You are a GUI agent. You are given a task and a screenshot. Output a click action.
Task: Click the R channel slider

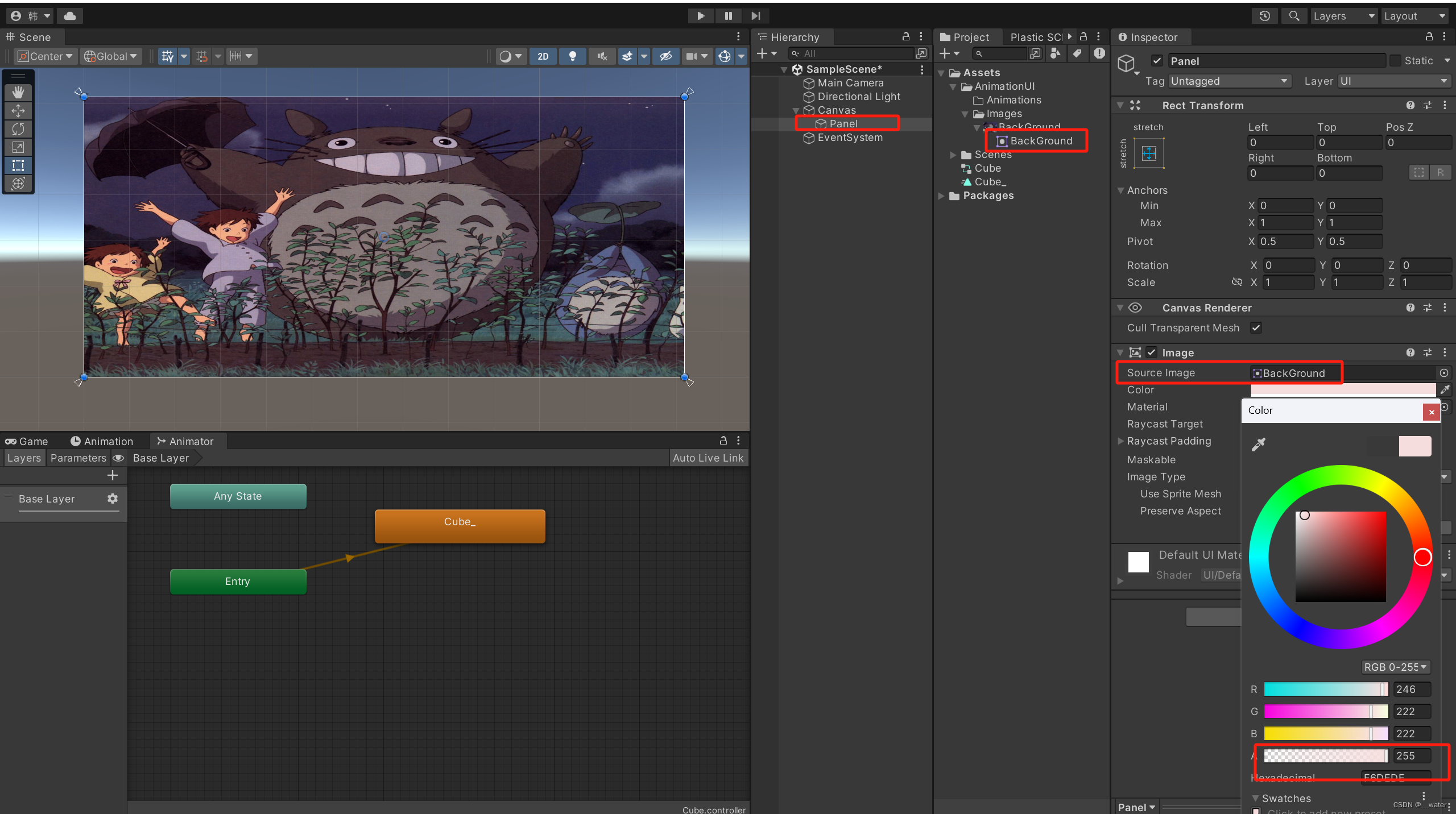pos(1326,690)
